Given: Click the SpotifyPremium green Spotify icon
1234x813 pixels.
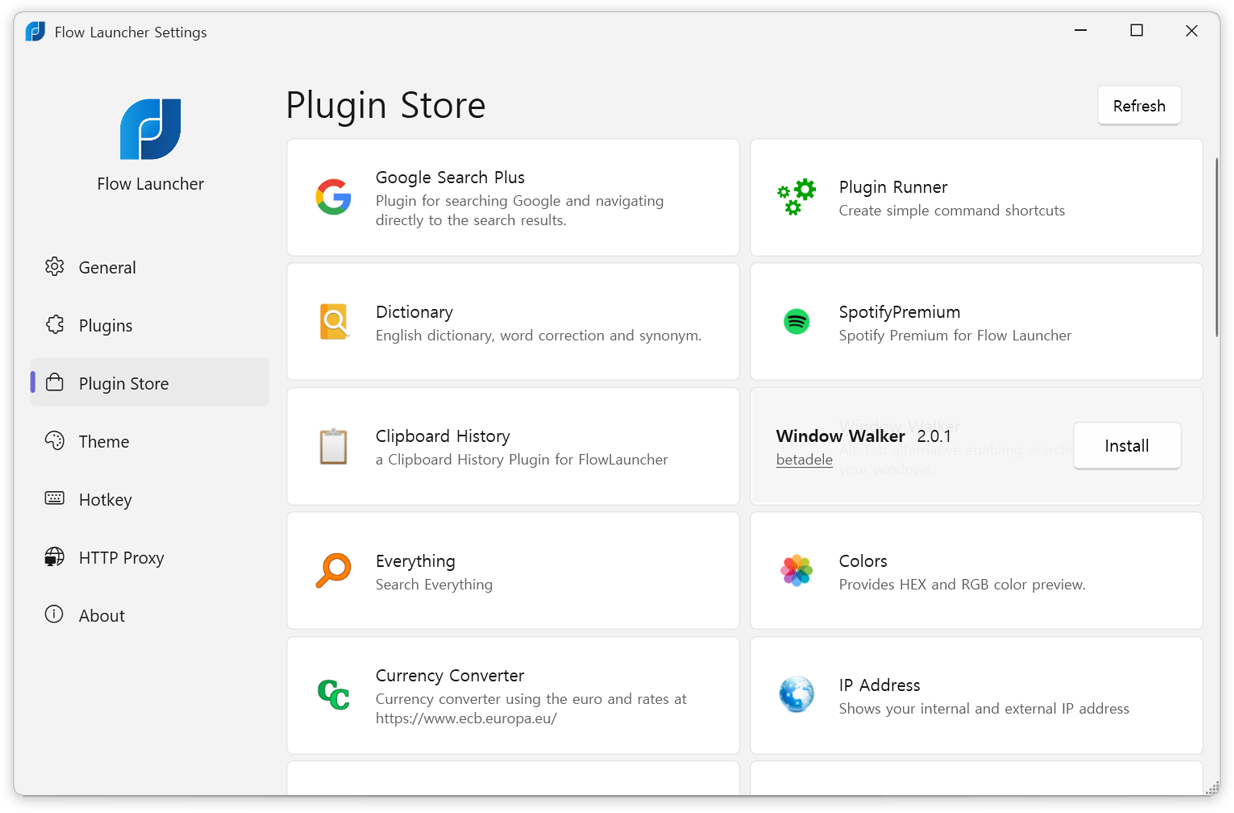Looking at the screenshot, I should pos(796,322).
